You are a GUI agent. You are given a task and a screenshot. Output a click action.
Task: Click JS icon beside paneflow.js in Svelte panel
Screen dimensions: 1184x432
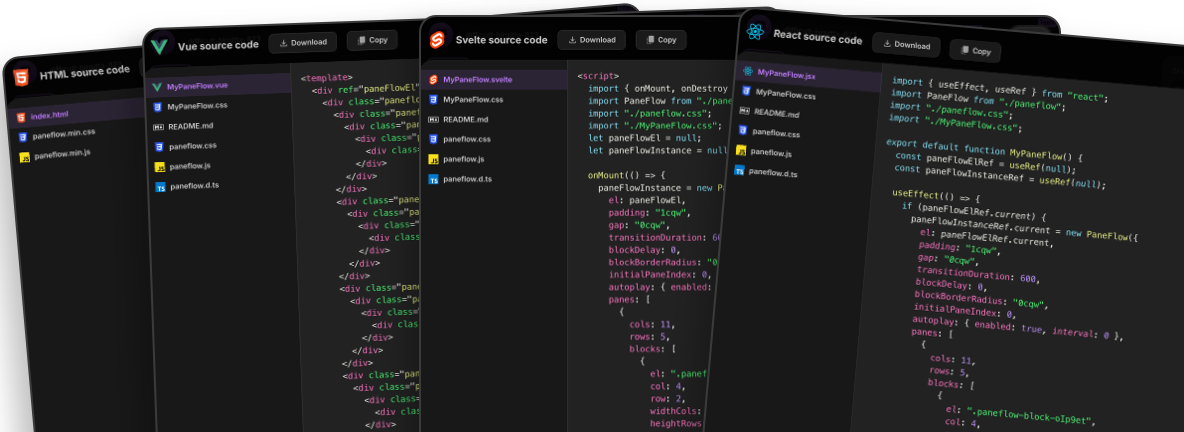click(x=433, y=159)
